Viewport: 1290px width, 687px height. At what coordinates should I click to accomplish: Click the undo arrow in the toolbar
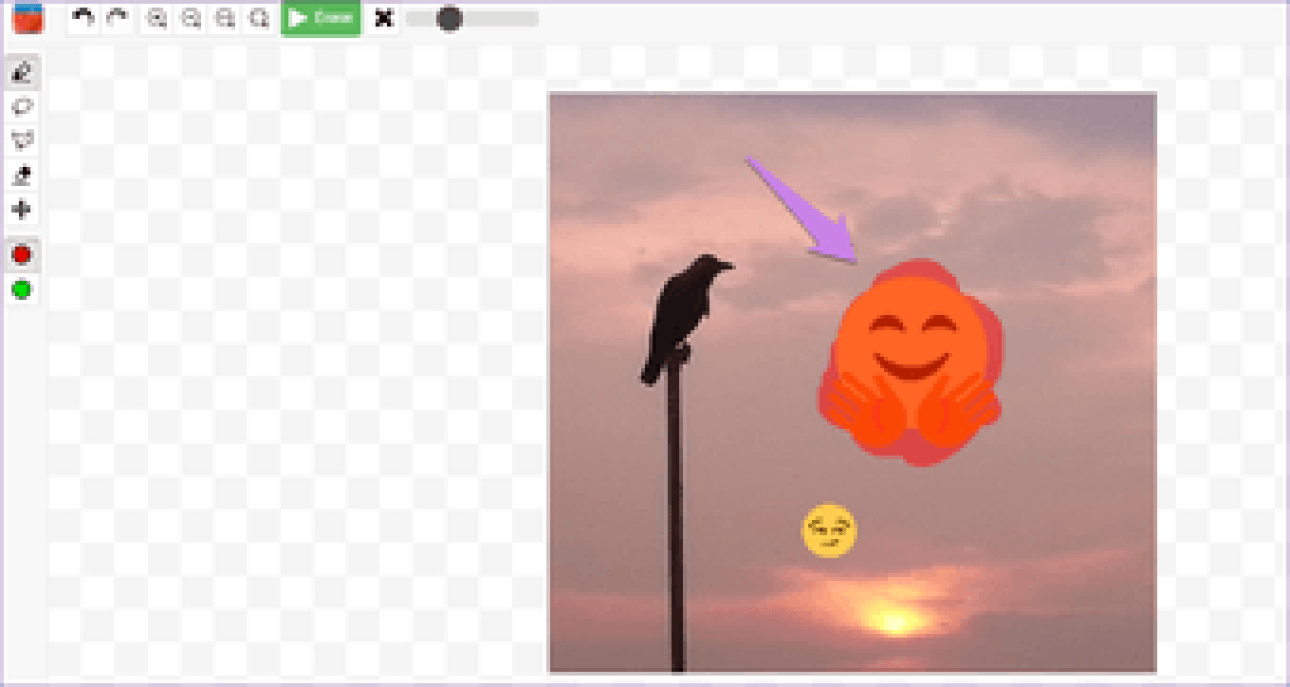[84, 18]
